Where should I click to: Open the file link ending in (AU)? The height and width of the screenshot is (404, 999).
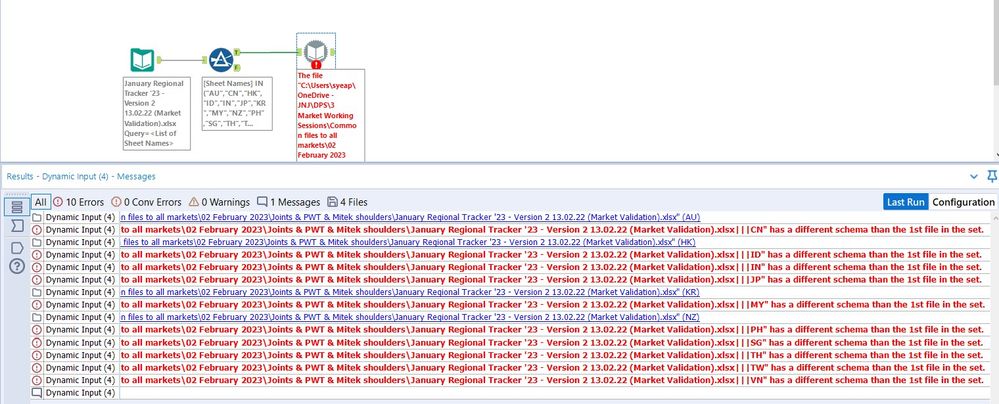pyautogui.click(x=410, y=217)
